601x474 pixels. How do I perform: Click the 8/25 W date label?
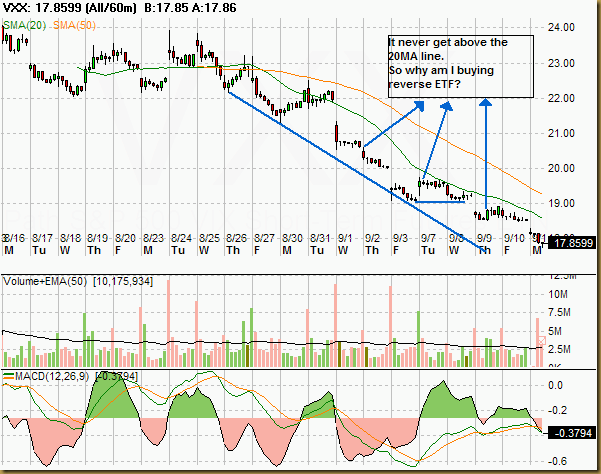(x=209, y=244)
